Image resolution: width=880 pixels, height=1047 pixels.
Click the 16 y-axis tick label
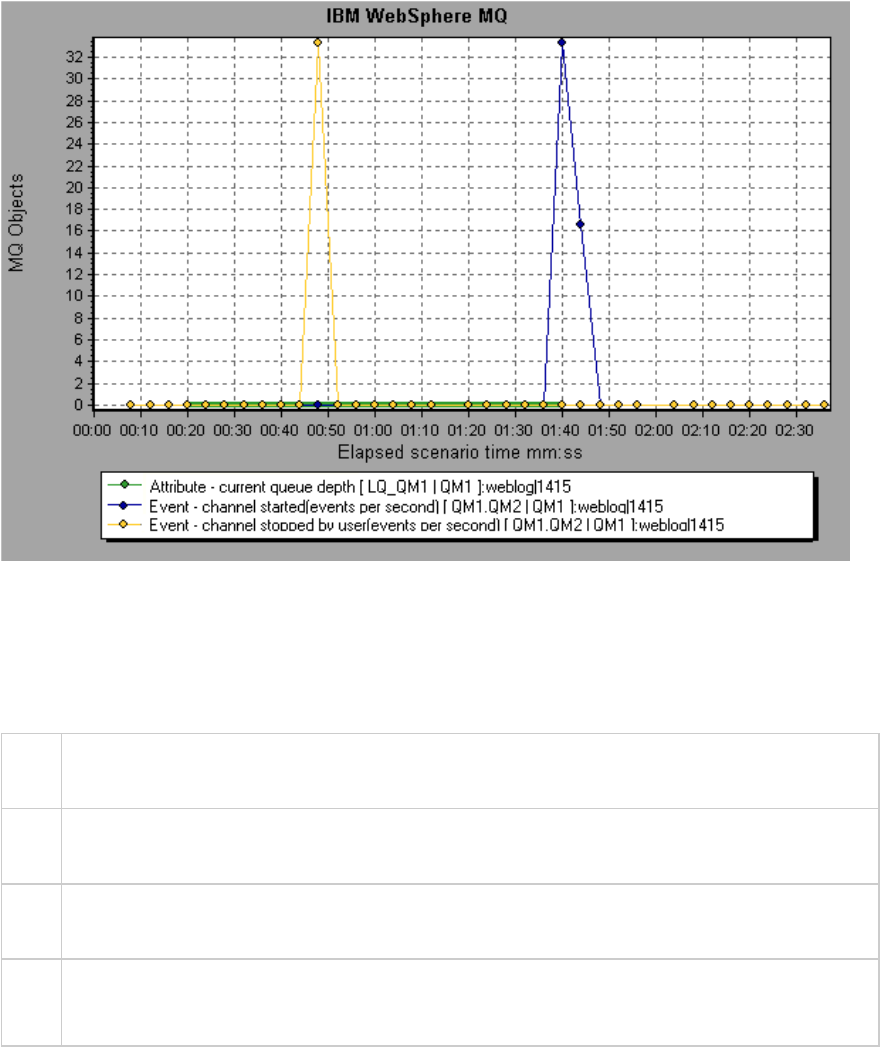(74, 230)
